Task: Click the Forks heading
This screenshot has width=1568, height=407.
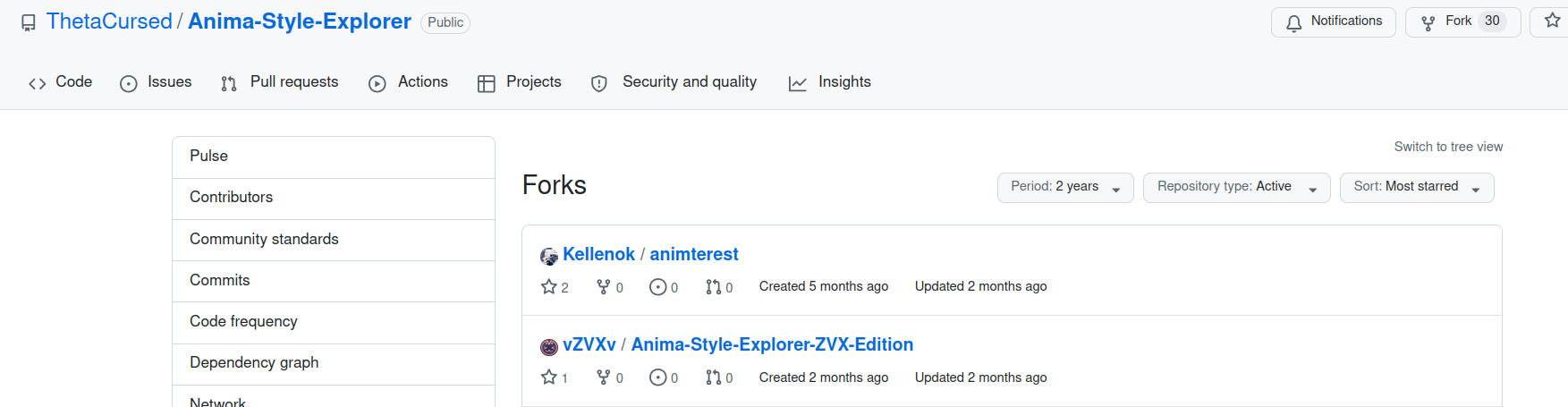Action: pyautogui.click(x=555, y=185)
